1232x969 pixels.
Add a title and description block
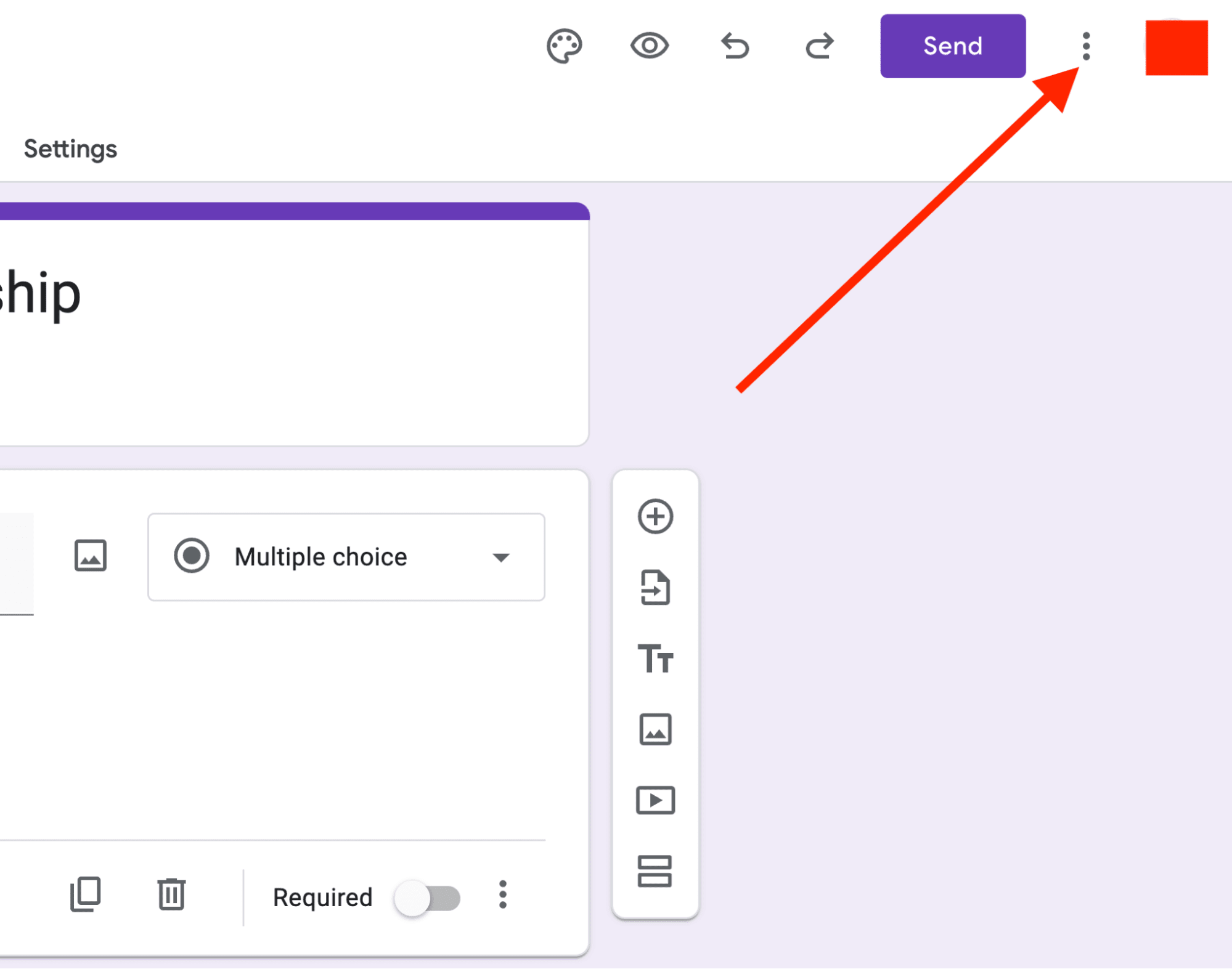(x=656, y=660)
